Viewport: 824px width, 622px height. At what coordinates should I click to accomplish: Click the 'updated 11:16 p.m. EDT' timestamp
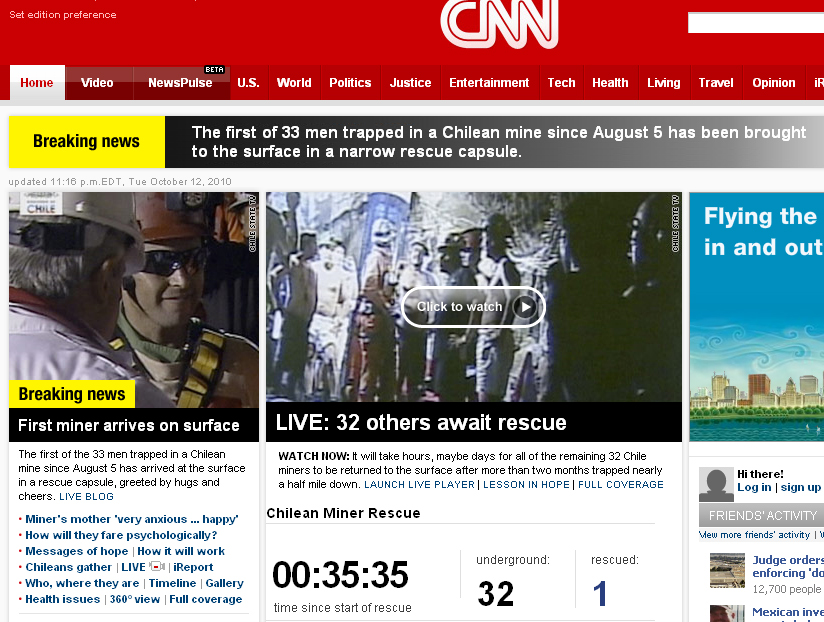[x=120, y=182]
